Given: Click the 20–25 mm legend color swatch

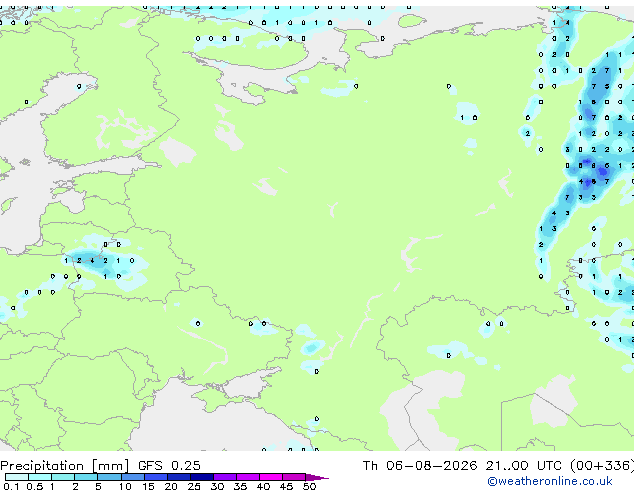Looking at the screenshot, I should pos(179,477).
